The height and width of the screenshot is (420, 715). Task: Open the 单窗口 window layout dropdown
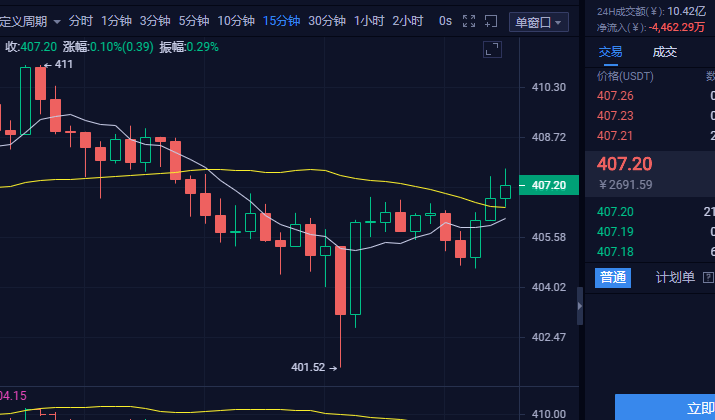(x=539, y=22)
